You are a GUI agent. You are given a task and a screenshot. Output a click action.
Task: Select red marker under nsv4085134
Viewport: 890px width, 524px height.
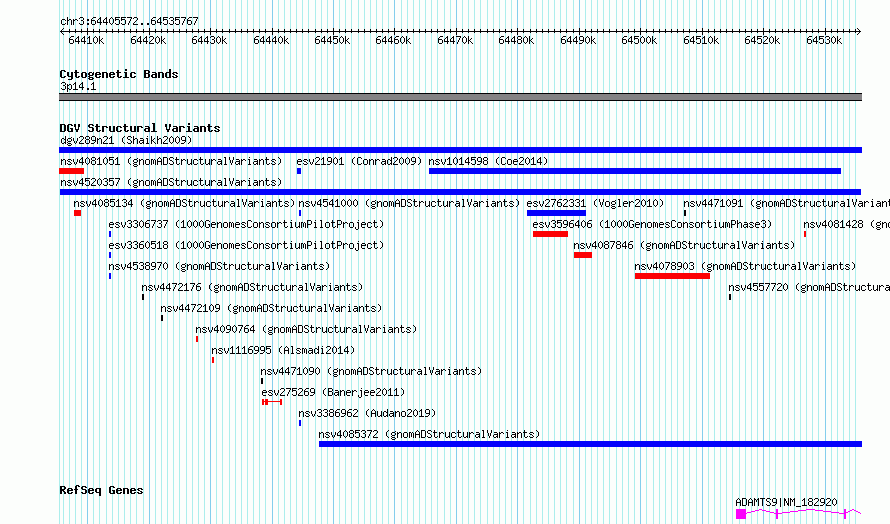[77, 213]
